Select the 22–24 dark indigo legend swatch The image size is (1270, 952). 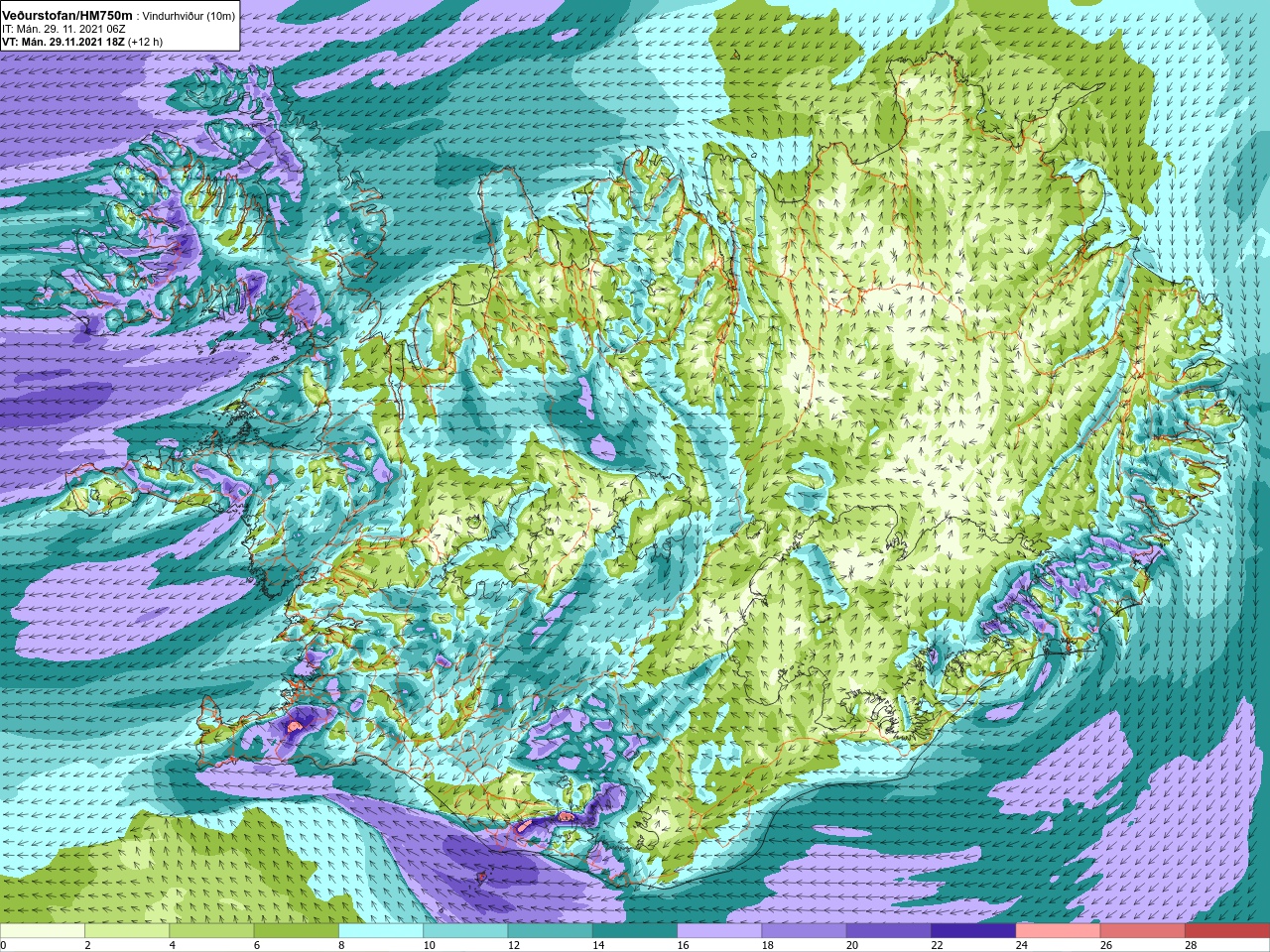coord(973,931)
